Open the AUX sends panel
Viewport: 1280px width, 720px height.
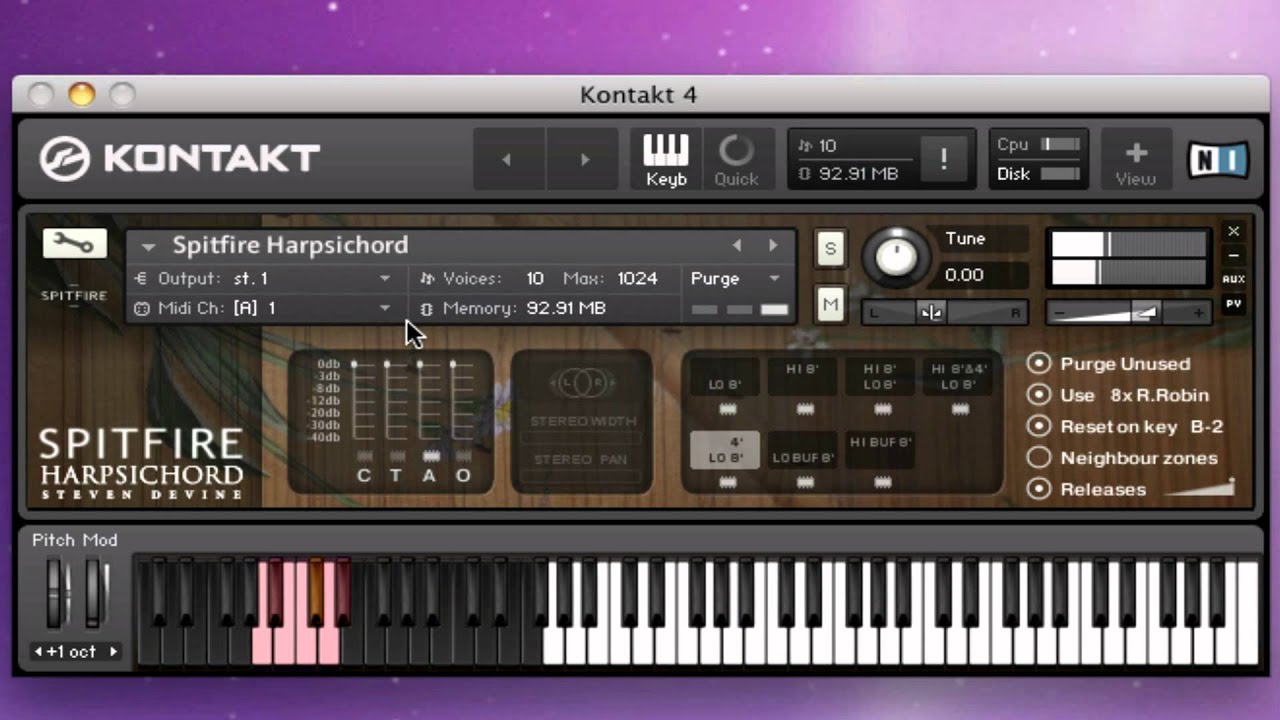click(1234, 279)
